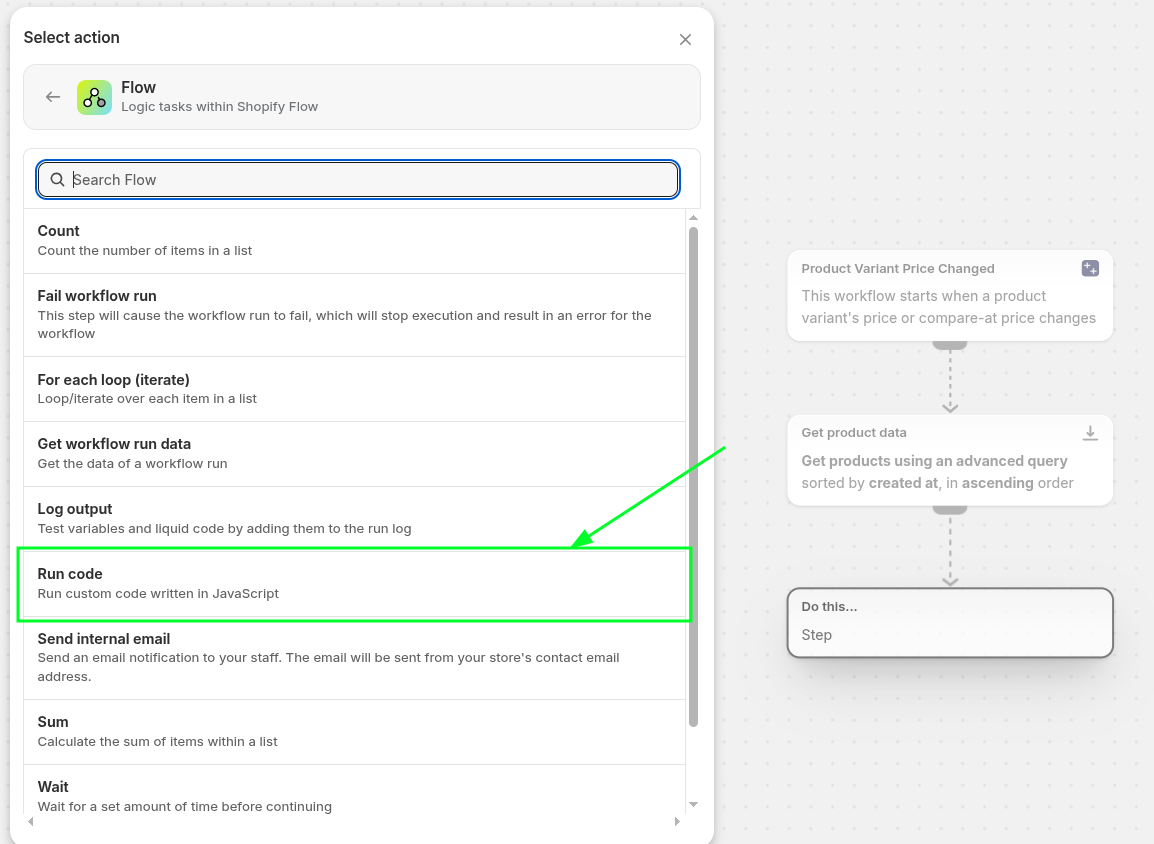This screenshot has width=1154, height=844.
Task: Select the Run code action
Action: [x=354, y=583]
